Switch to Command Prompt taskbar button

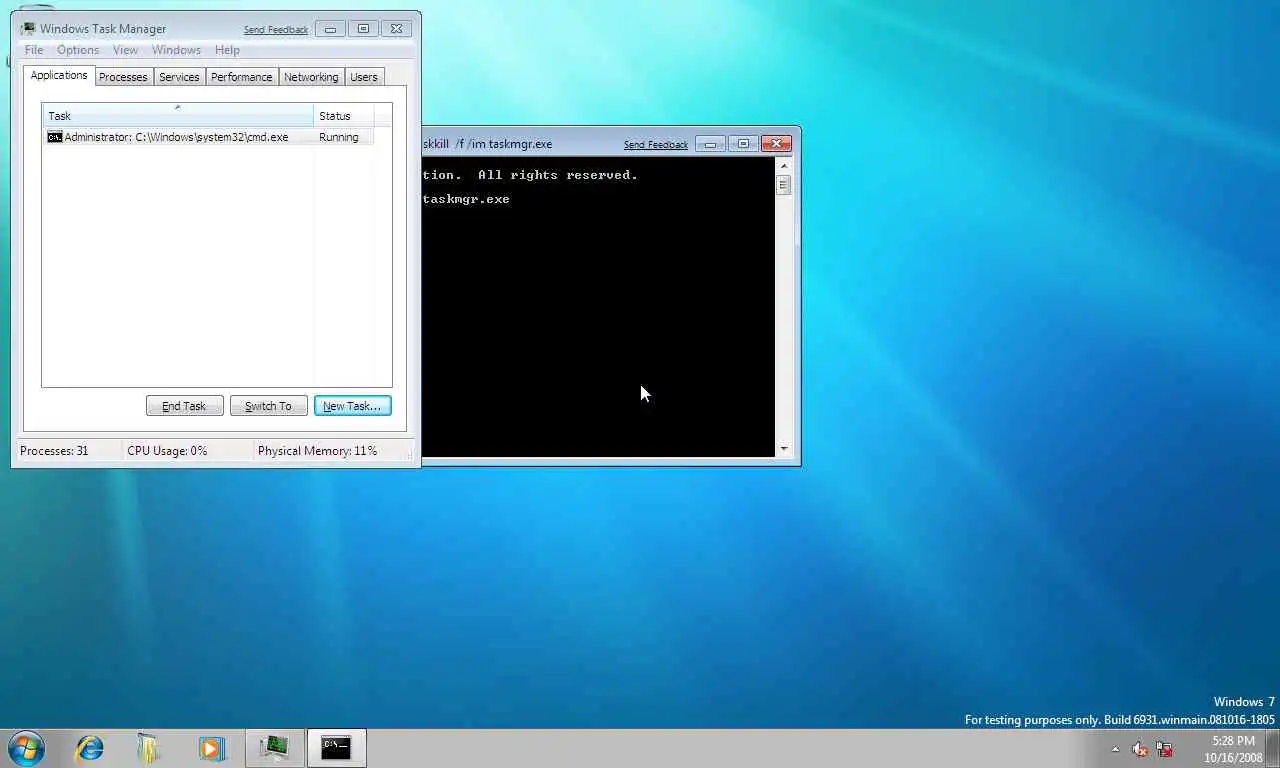(x=336, y=747)
